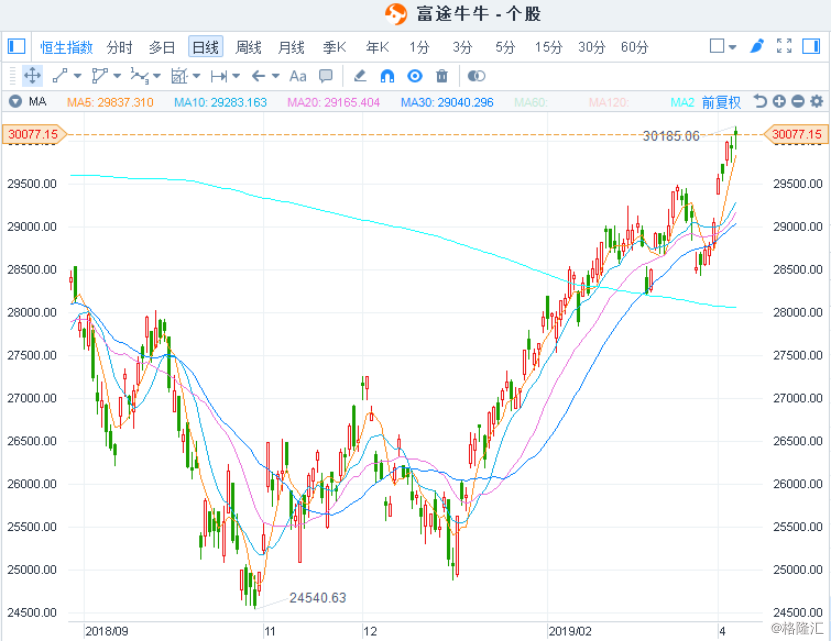
Task: Open the chart layout square dropdown
Action: tap(723, 46)
